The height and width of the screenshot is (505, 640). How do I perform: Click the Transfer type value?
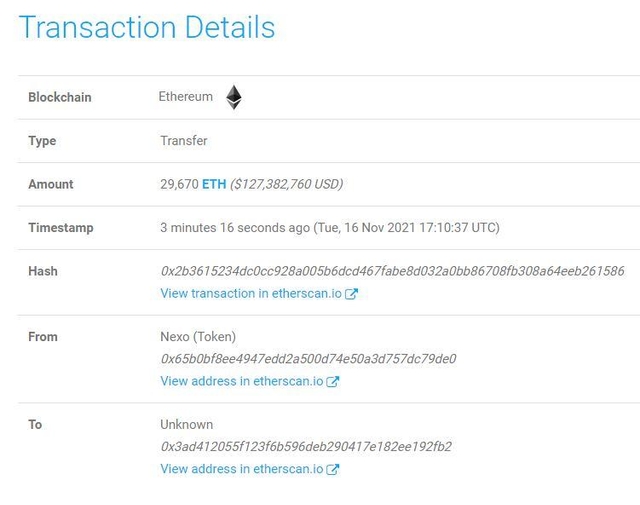point(184,141)
